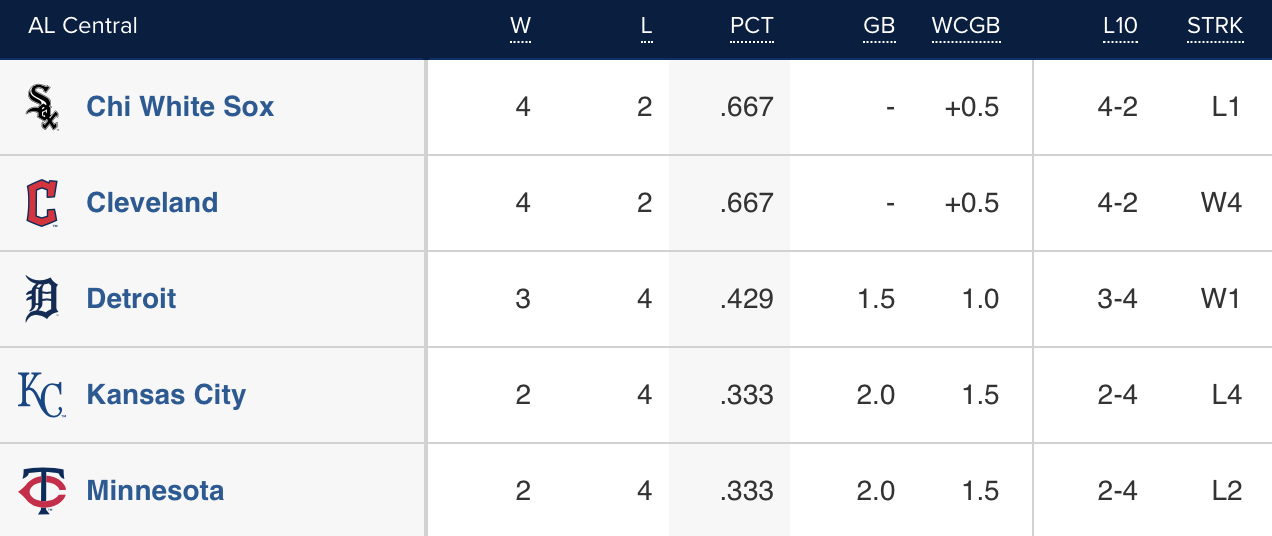Screen dimensions: 1272x536
Task: Click the Kansas City Royals logo
Action: [42, 395]
